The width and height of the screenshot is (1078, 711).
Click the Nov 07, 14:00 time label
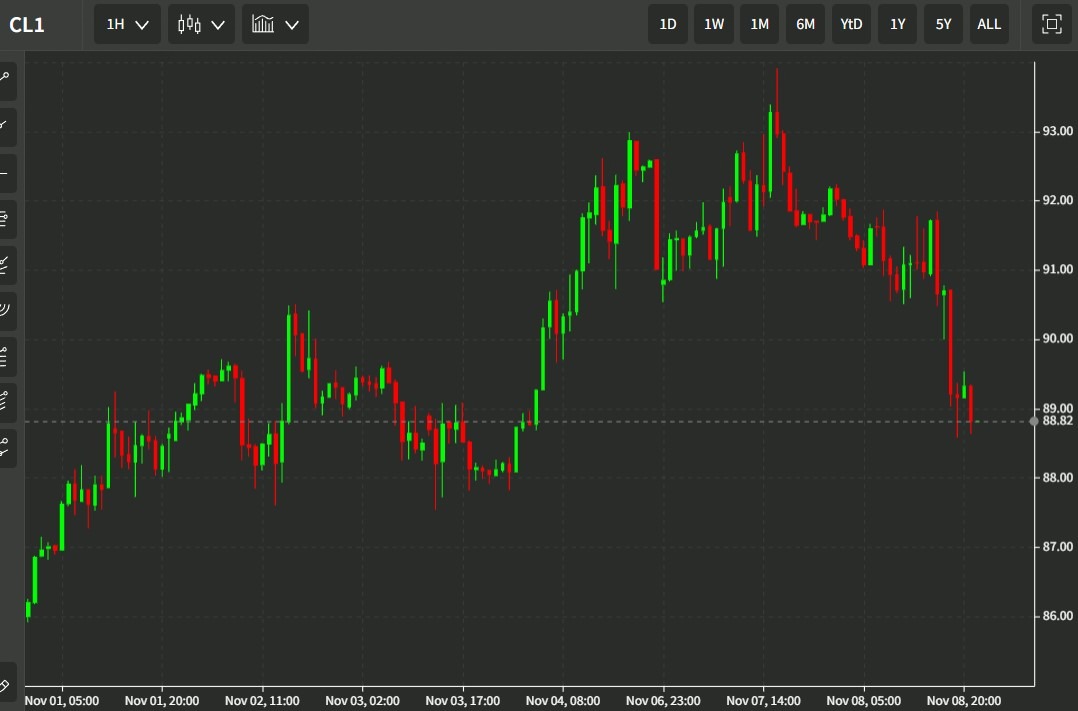click(763, 701)
